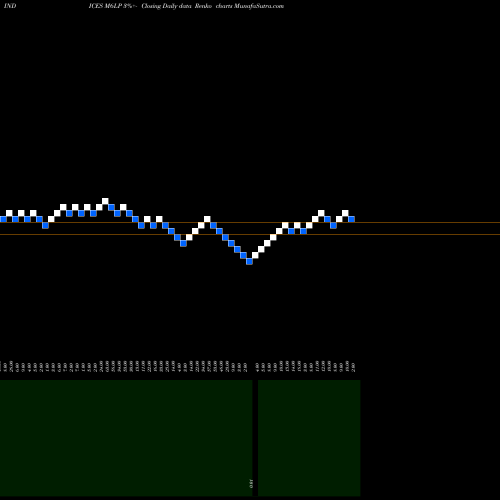The height and width of the screenshot is (500, 500).
Task: Click the 'Closing Daily data' title text
Action: (x=166, y=6)
